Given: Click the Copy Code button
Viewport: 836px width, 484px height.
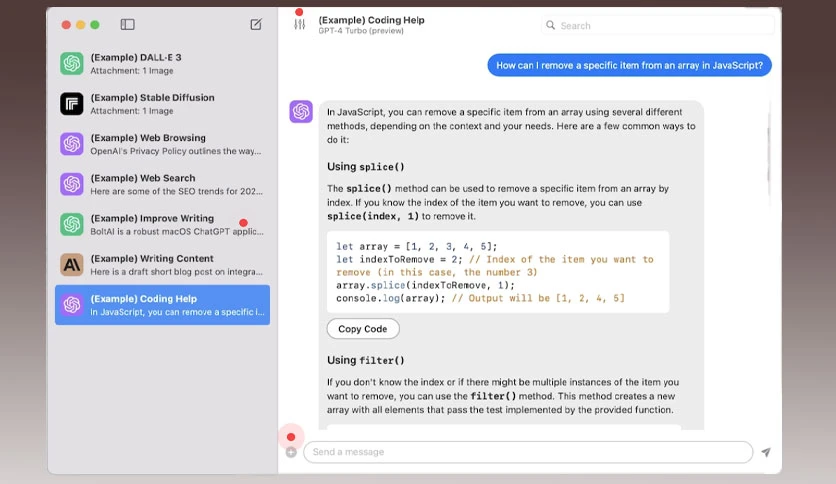Looking at the screenshot, I should click(363, 329).
